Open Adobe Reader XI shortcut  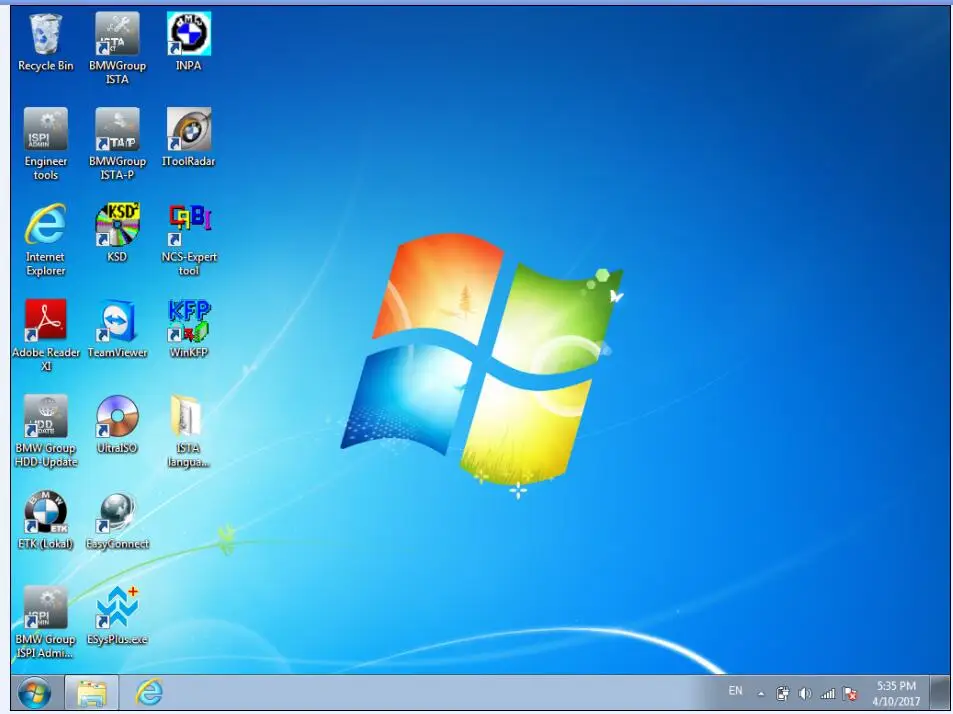pyautogui.click(x=46, y=335)
